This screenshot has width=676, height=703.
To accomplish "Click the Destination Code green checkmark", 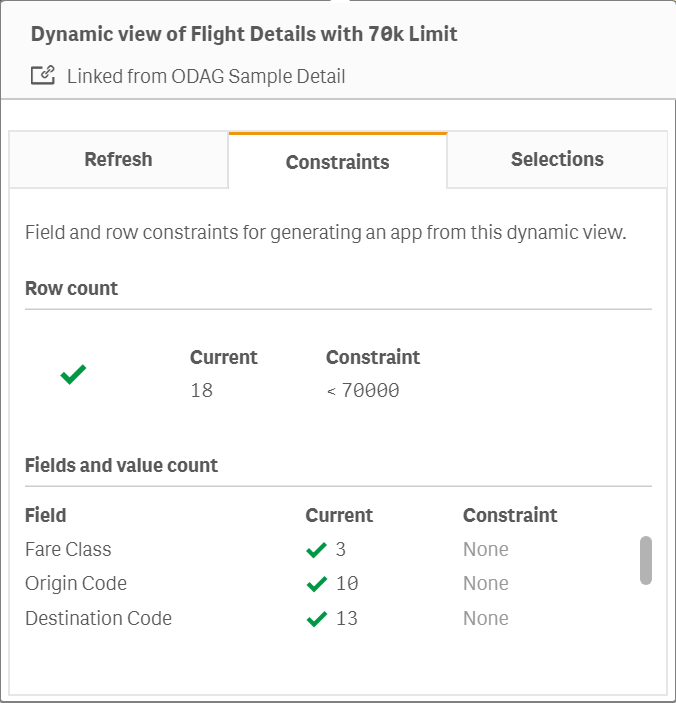I will coord(317,619).
